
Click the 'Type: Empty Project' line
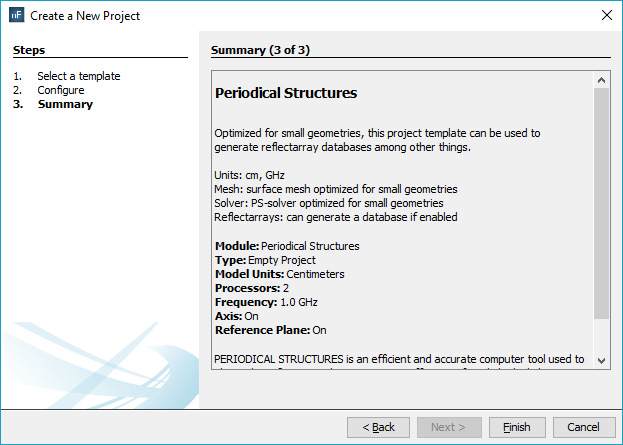tap(265, 260)
